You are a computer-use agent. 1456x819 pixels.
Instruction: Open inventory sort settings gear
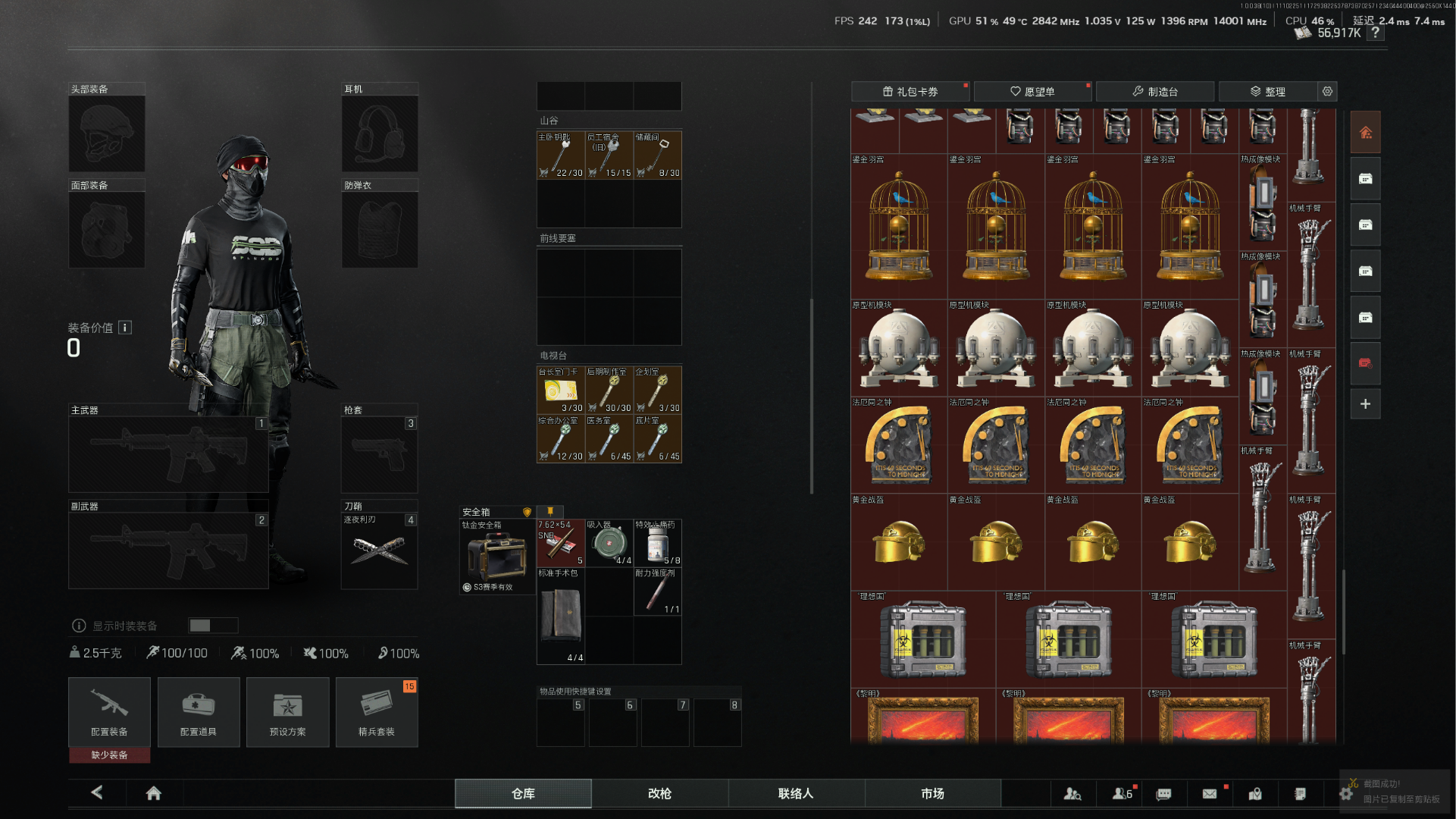(1327, 91)
